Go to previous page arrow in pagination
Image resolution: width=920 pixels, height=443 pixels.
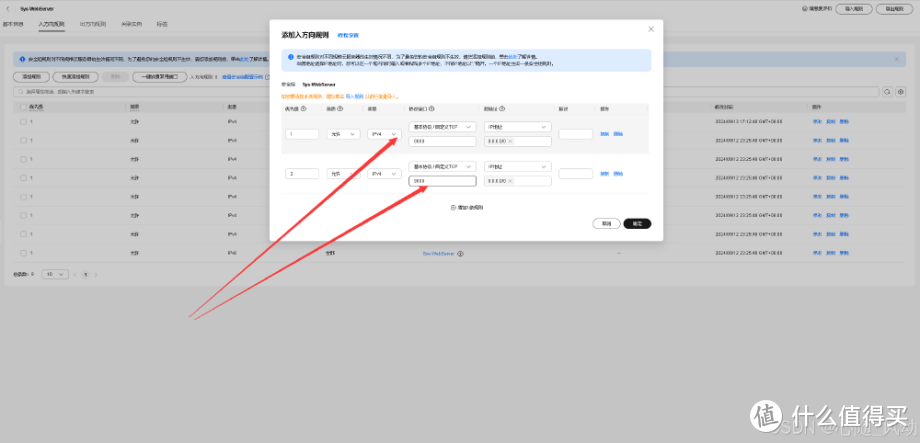(x=75, y=275)
